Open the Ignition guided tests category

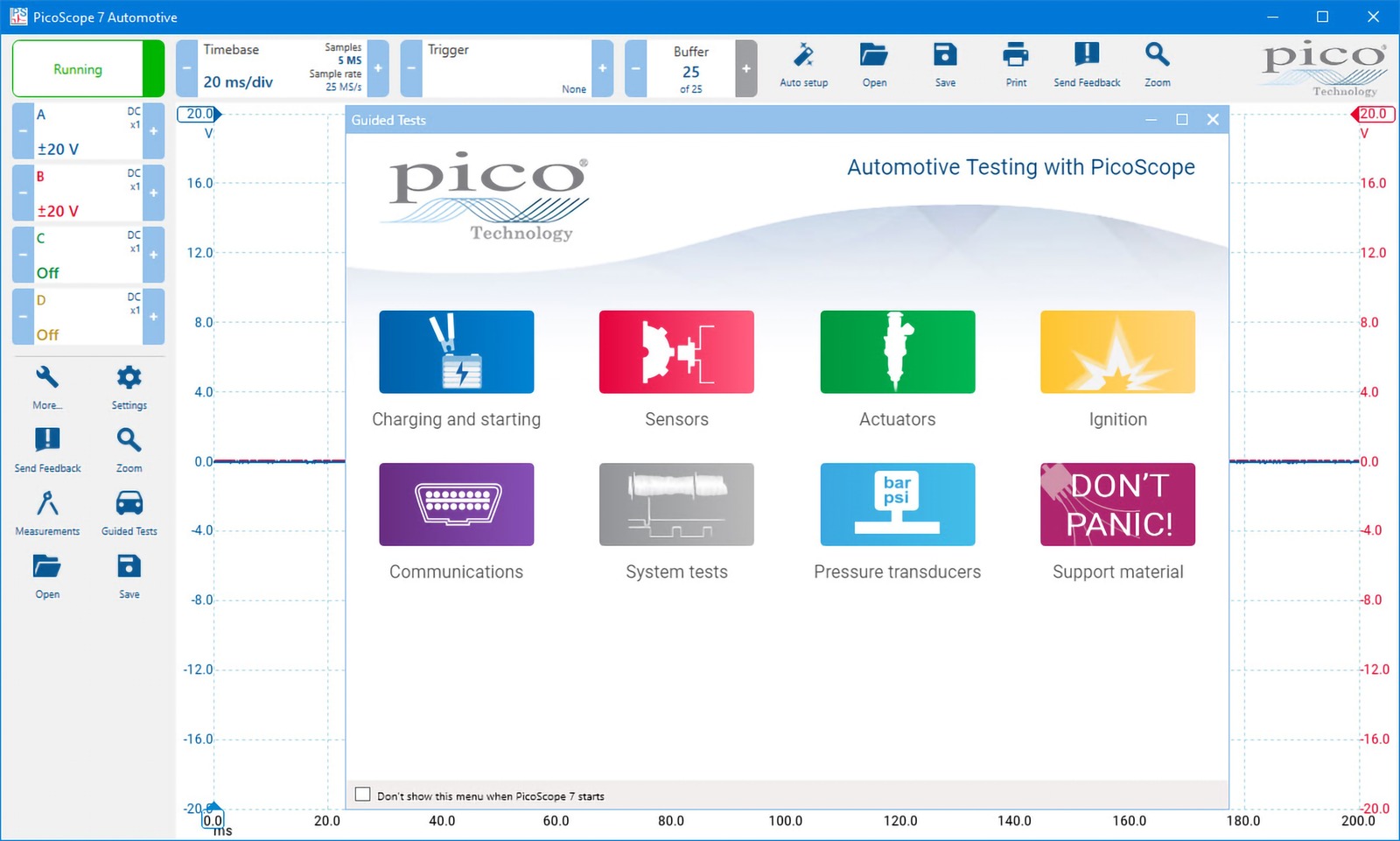tap(1117, 352)
